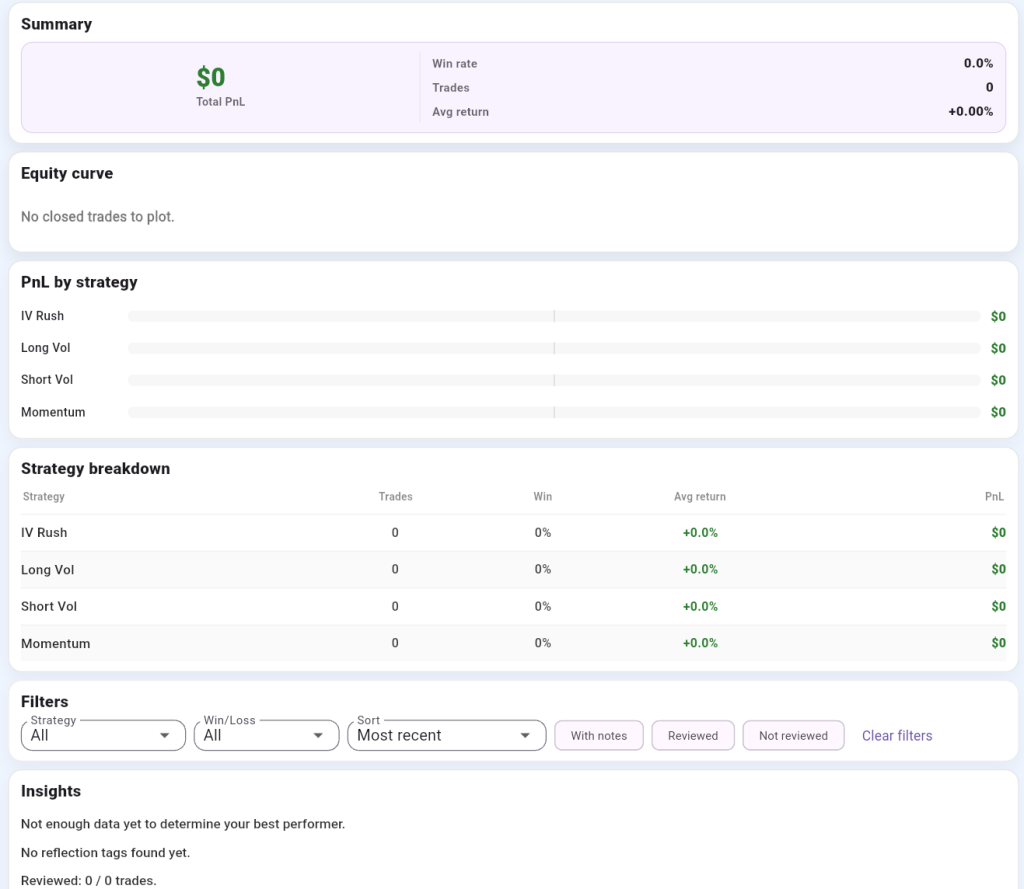Toggle the Reviewed filter chip
Screen dimensions: 1024x889
click(693, 735)
